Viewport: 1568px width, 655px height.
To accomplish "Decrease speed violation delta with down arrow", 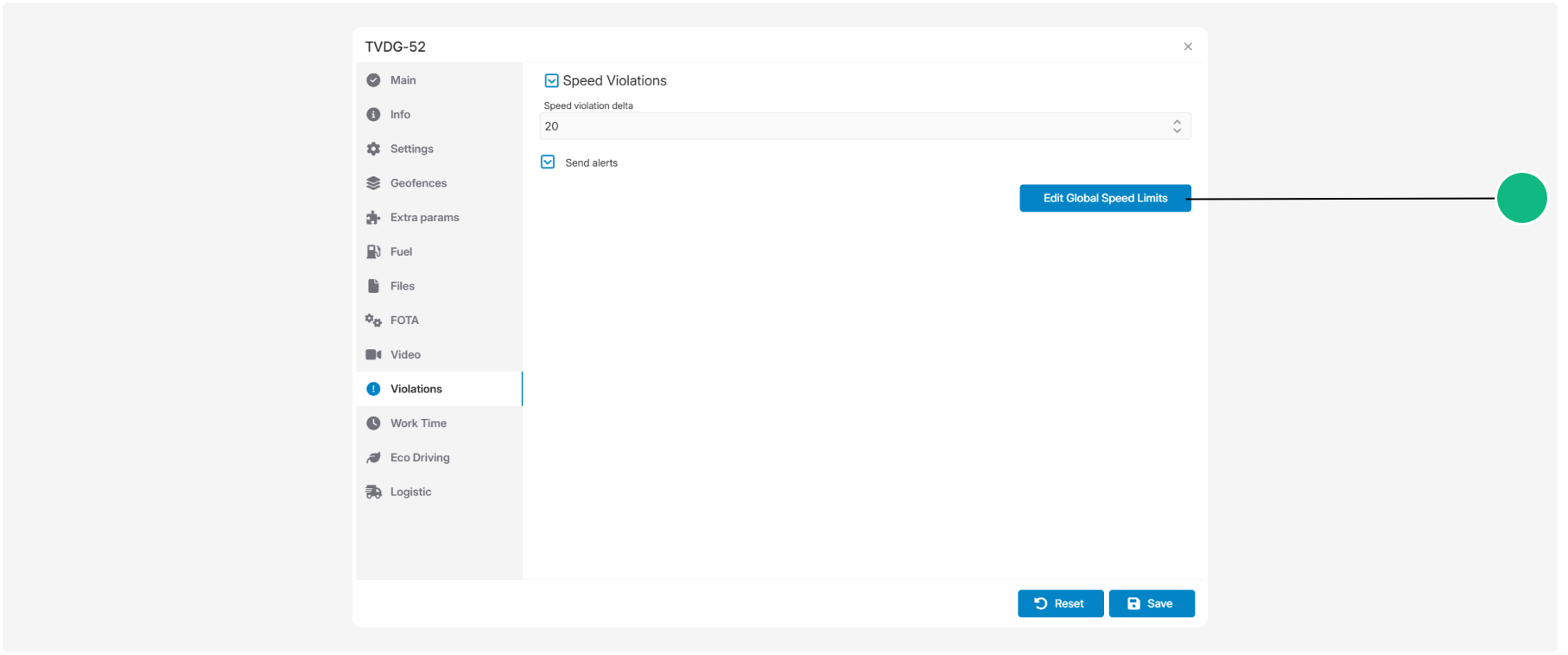I will (1177, 130).
